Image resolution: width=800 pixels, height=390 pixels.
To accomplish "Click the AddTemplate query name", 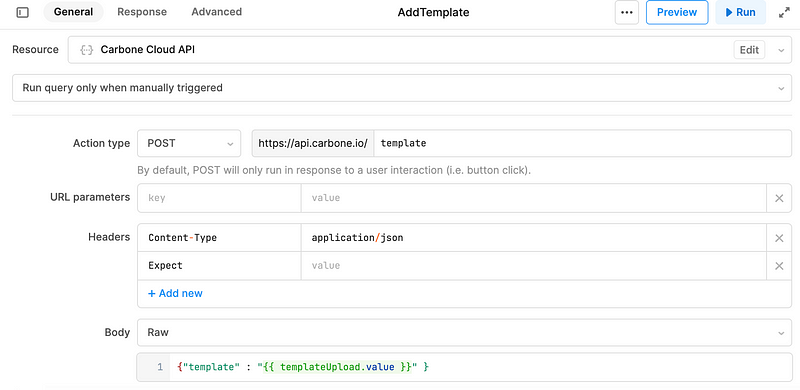I will tap(433, 12).
